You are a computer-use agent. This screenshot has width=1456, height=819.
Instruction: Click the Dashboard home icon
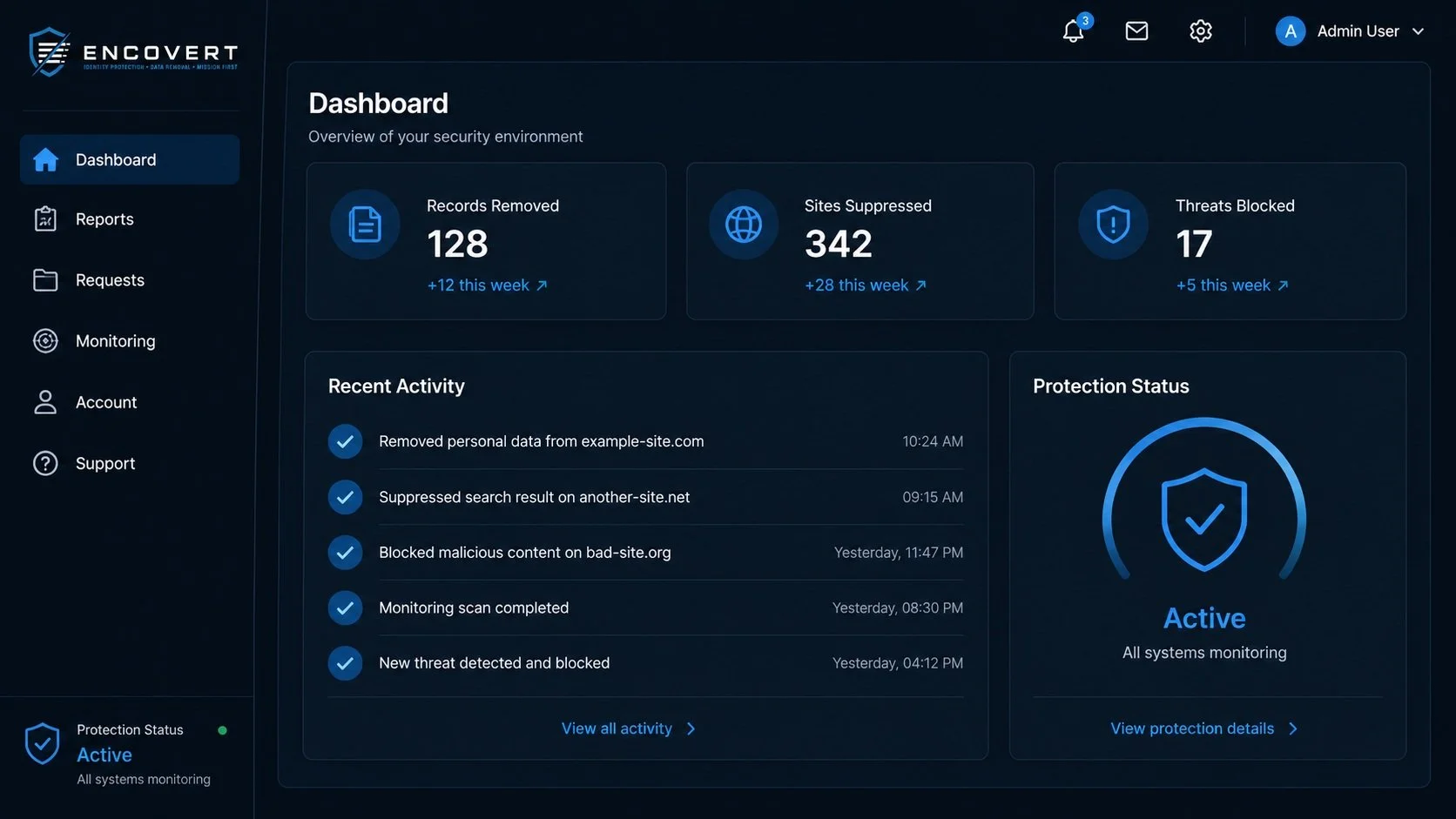(x=45, y=159)
